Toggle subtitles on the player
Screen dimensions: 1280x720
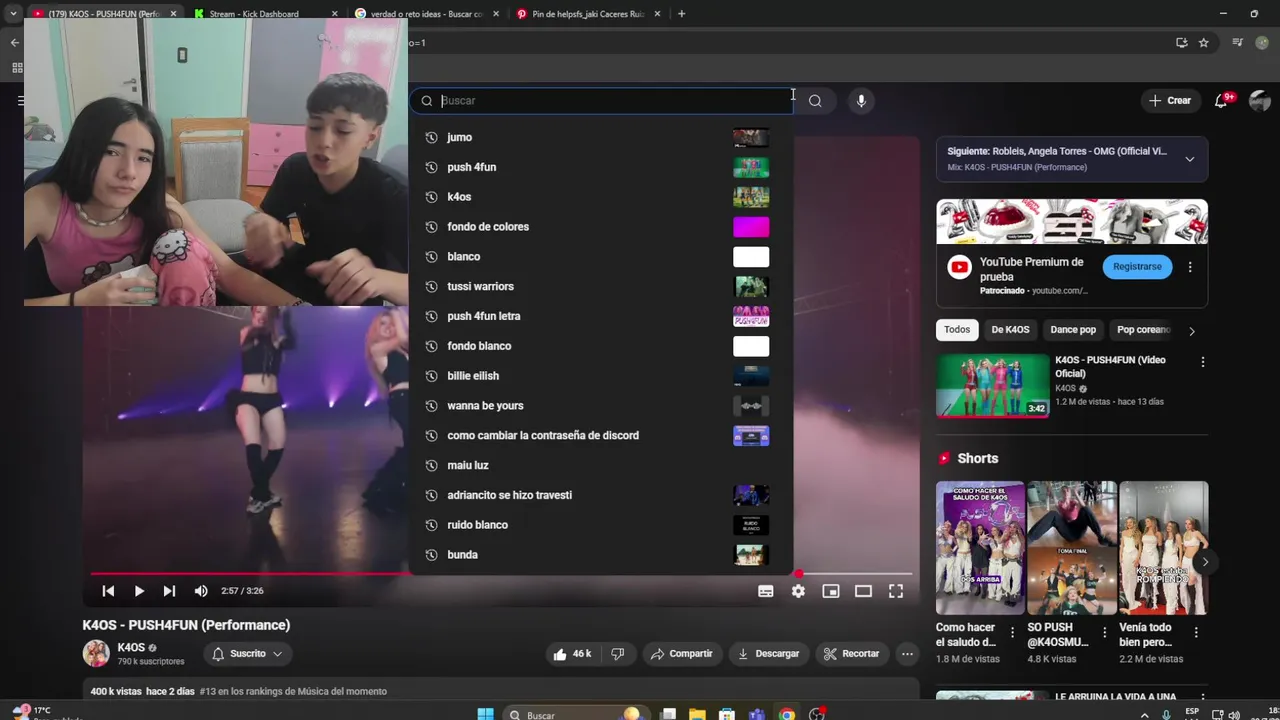point(766,591)
